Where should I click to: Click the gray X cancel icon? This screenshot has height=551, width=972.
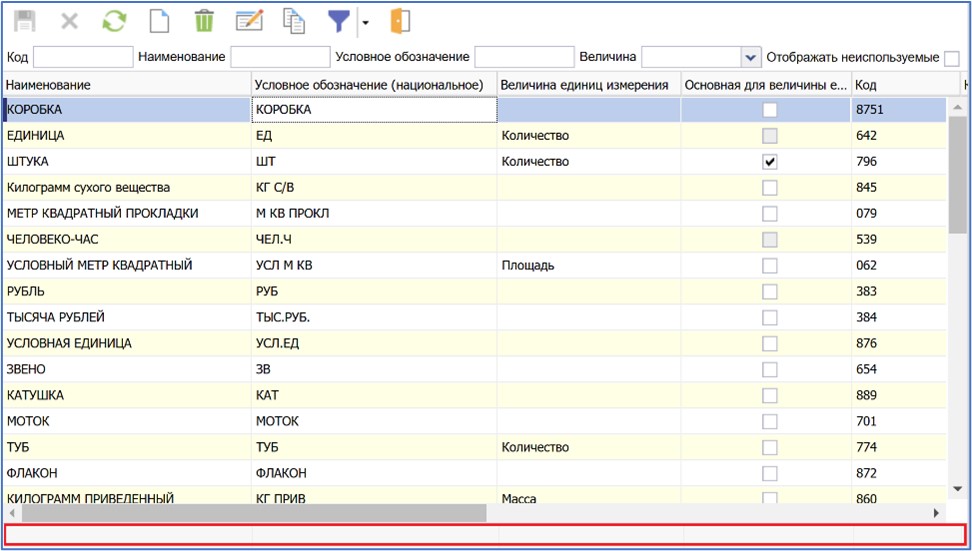coord(70,21)
